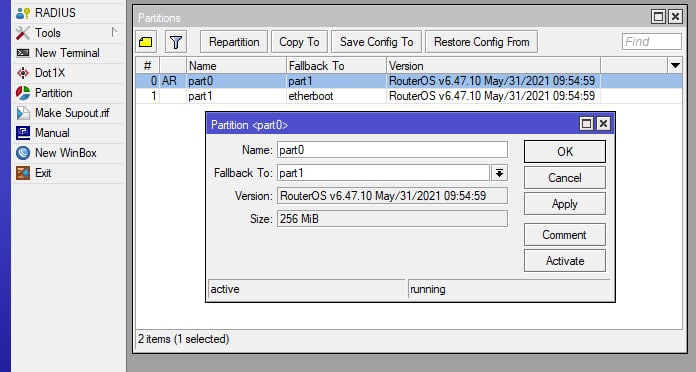The width and height of the screenshot is (696, 372).
Task: Click the Apply button
Action: click(x=565, y=204)
